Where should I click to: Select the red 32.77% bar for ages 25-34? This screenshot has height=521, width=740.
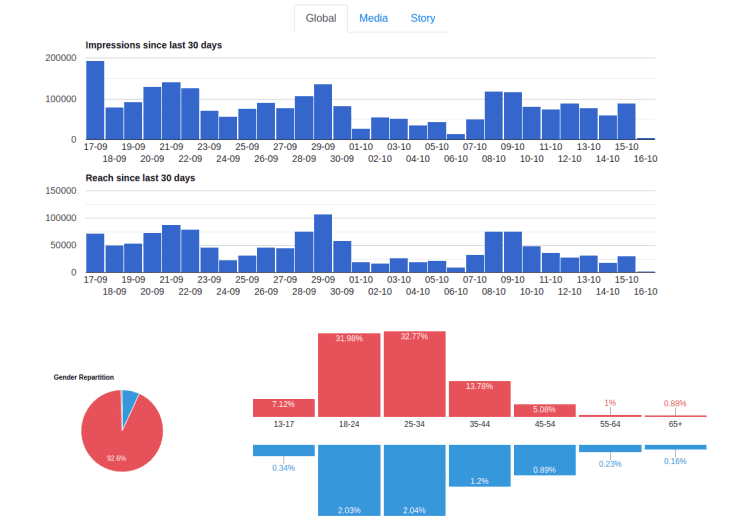414,375
